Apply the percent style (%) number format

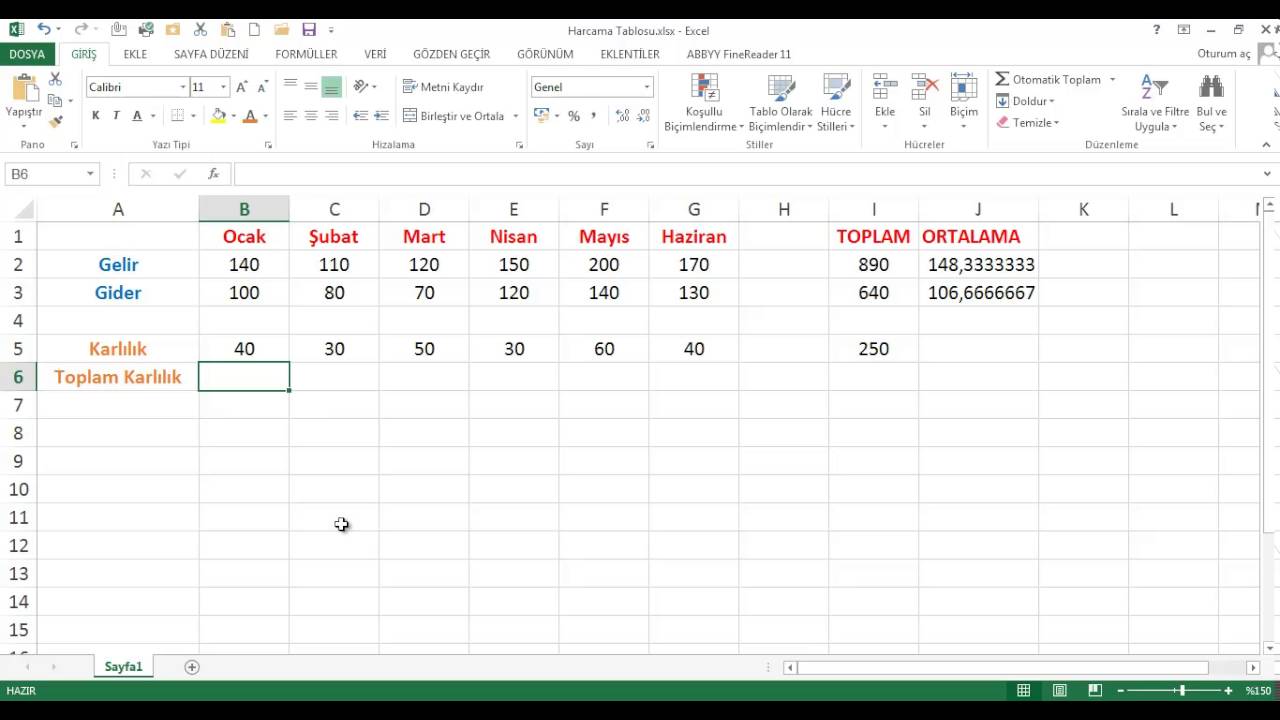[x=574, y=116]
